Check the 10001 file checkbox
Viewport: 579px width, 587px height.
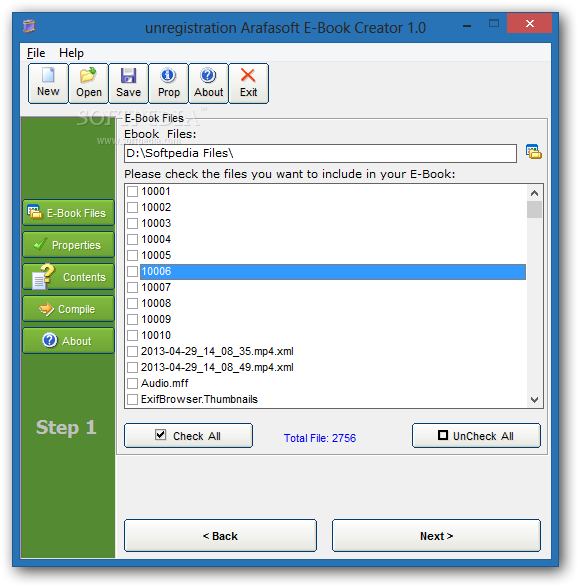132,191
